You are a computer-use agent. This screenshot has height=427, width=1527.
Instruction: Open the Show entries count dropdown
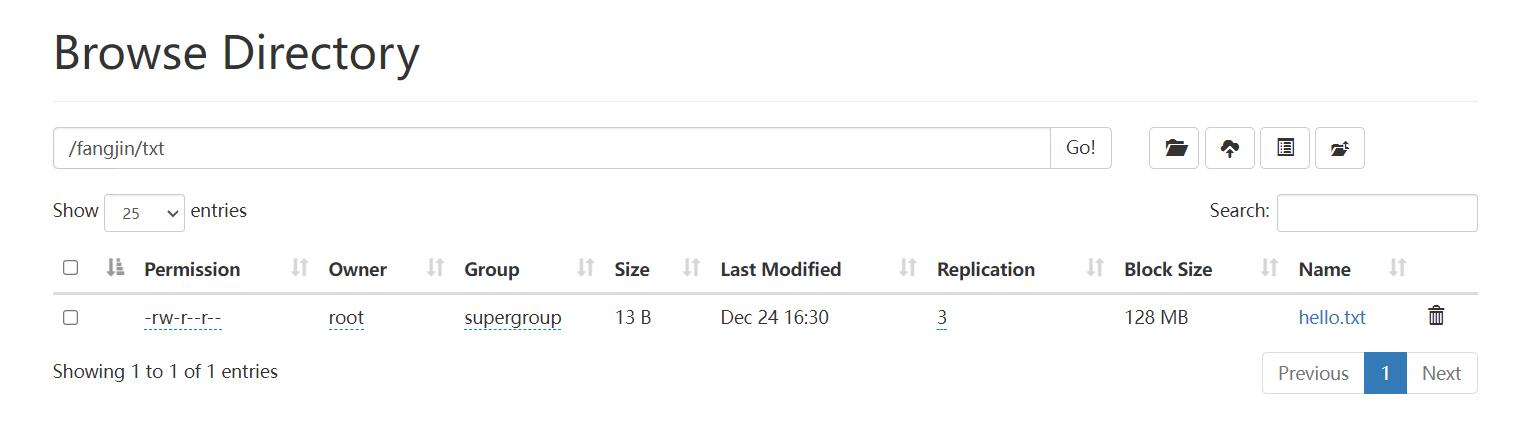point(144,213)
